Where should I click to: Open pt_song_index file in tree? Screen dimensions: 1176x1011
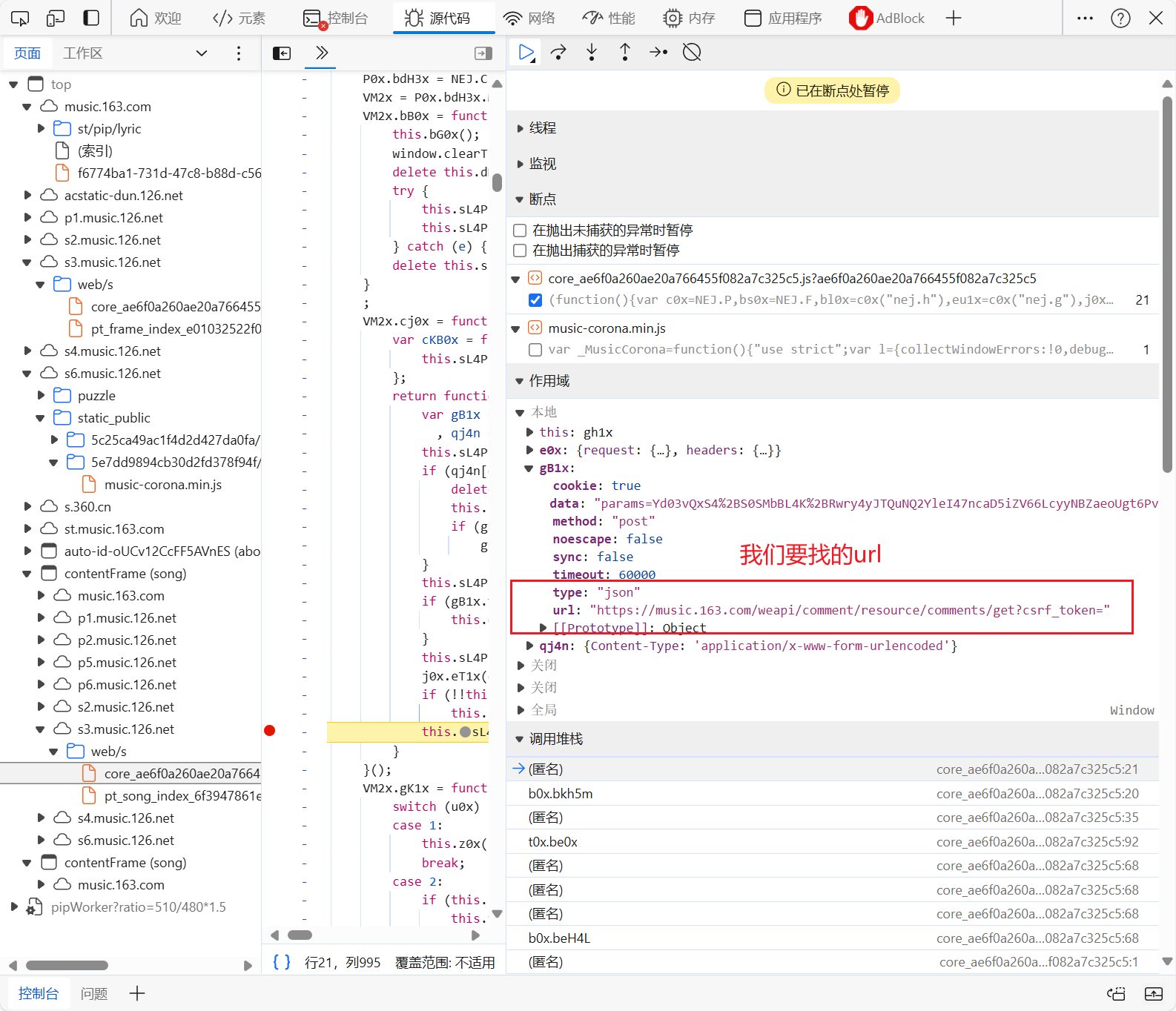pyautogui.click(x=182, y=796)
